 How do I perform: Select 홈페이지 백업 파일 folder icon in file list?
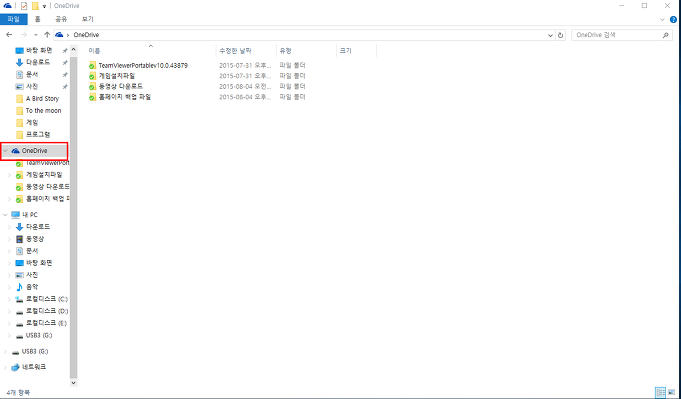pos(92,97)
